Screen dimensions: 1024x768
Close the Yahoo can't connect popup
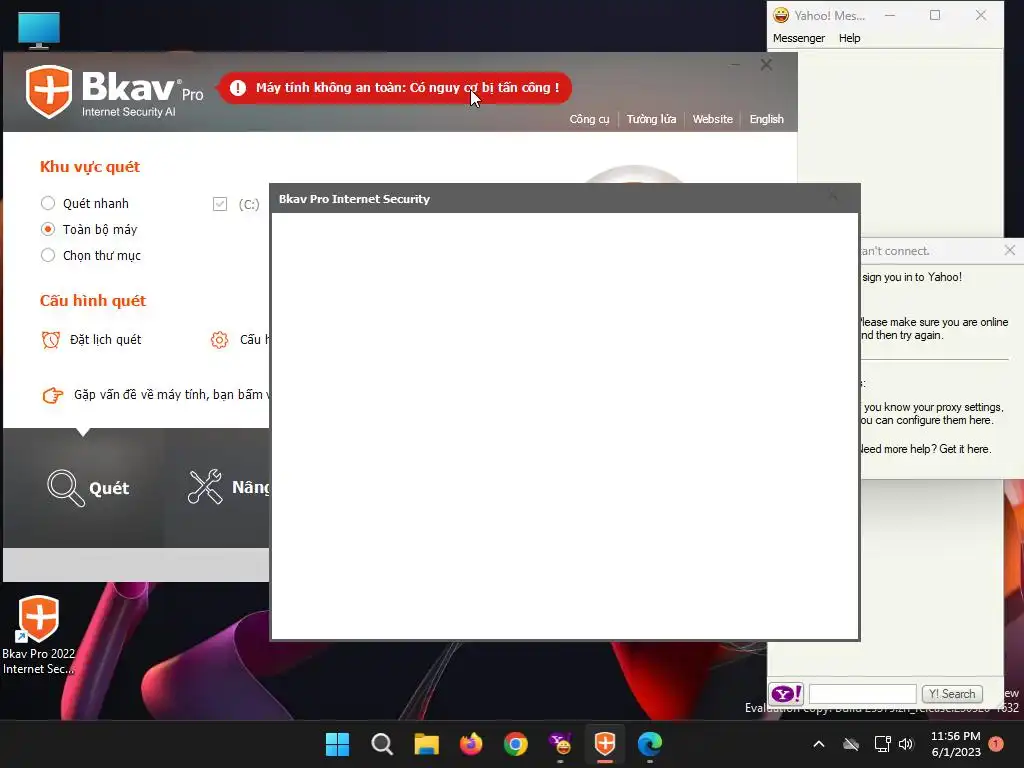[1010, 250]
